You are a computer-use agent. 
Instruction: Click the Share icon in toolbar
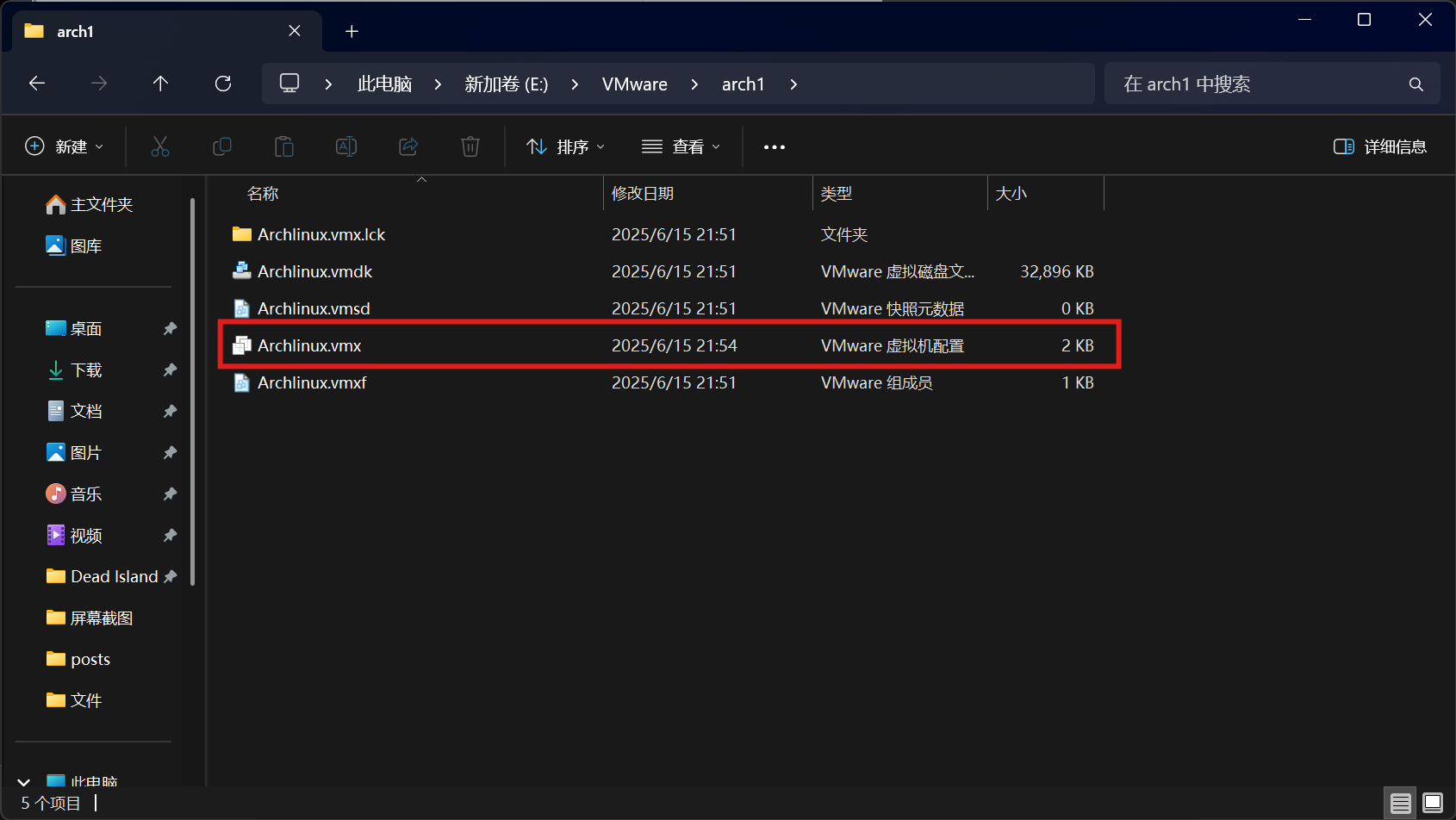coord(408,146)
